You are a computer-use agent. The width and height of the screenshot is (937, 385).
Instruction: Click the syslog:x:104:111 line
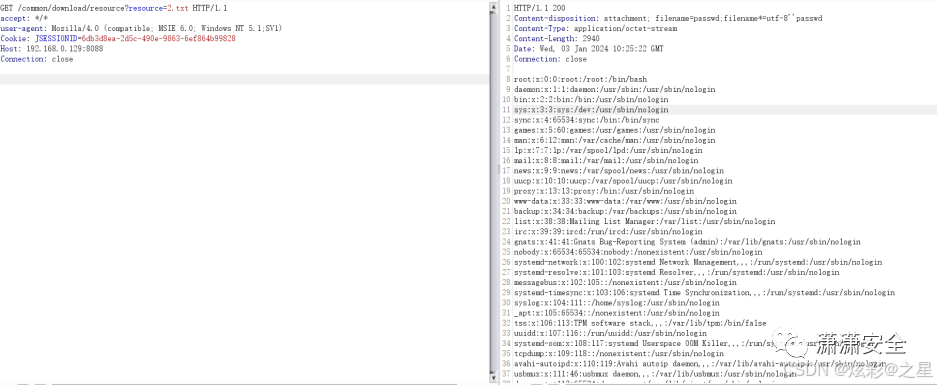(x=617, y=303)
